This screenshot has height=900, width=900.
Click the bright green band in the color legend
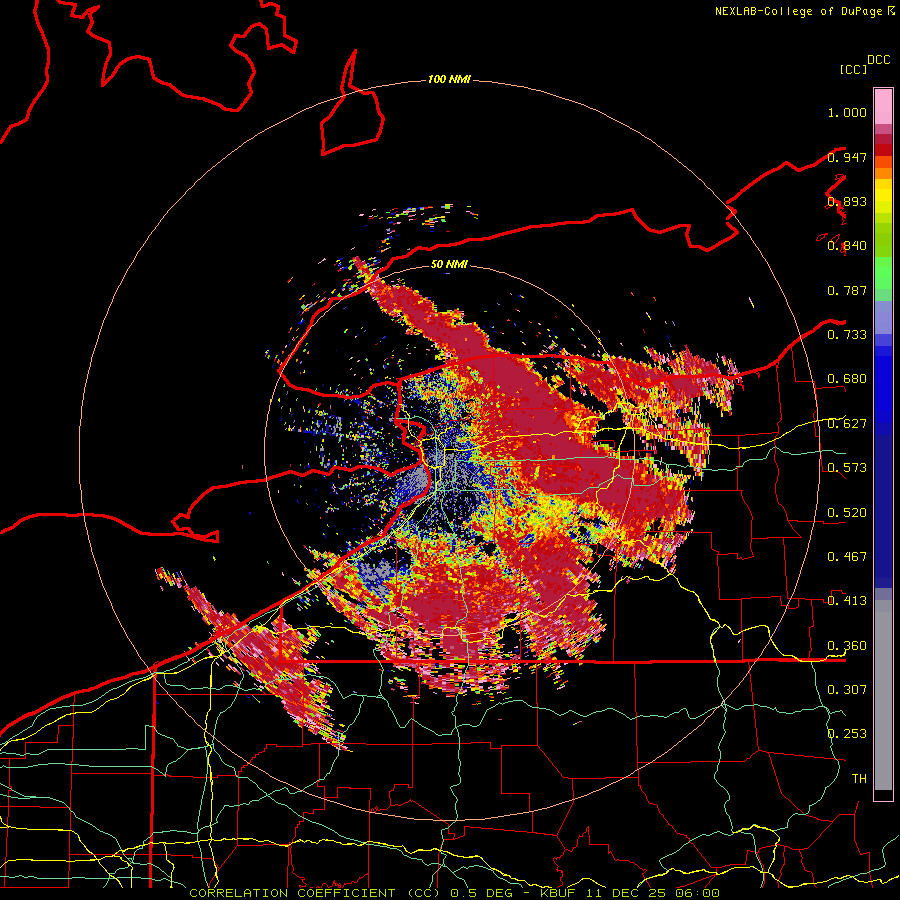pos(883,273)
